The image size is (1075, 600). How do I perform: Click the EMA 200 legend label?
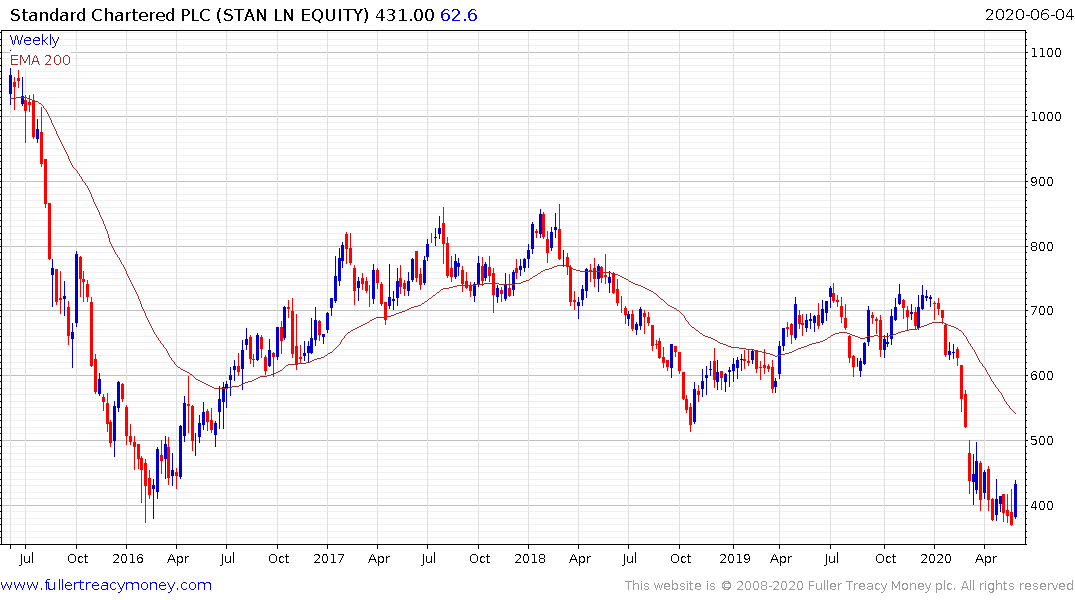click(40, 60)
